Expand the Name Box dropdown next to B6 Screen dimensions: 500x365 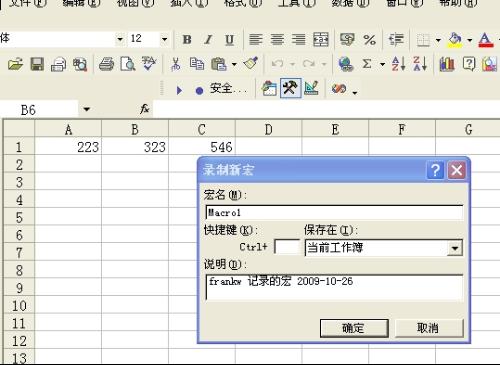(x=87, y=109)
